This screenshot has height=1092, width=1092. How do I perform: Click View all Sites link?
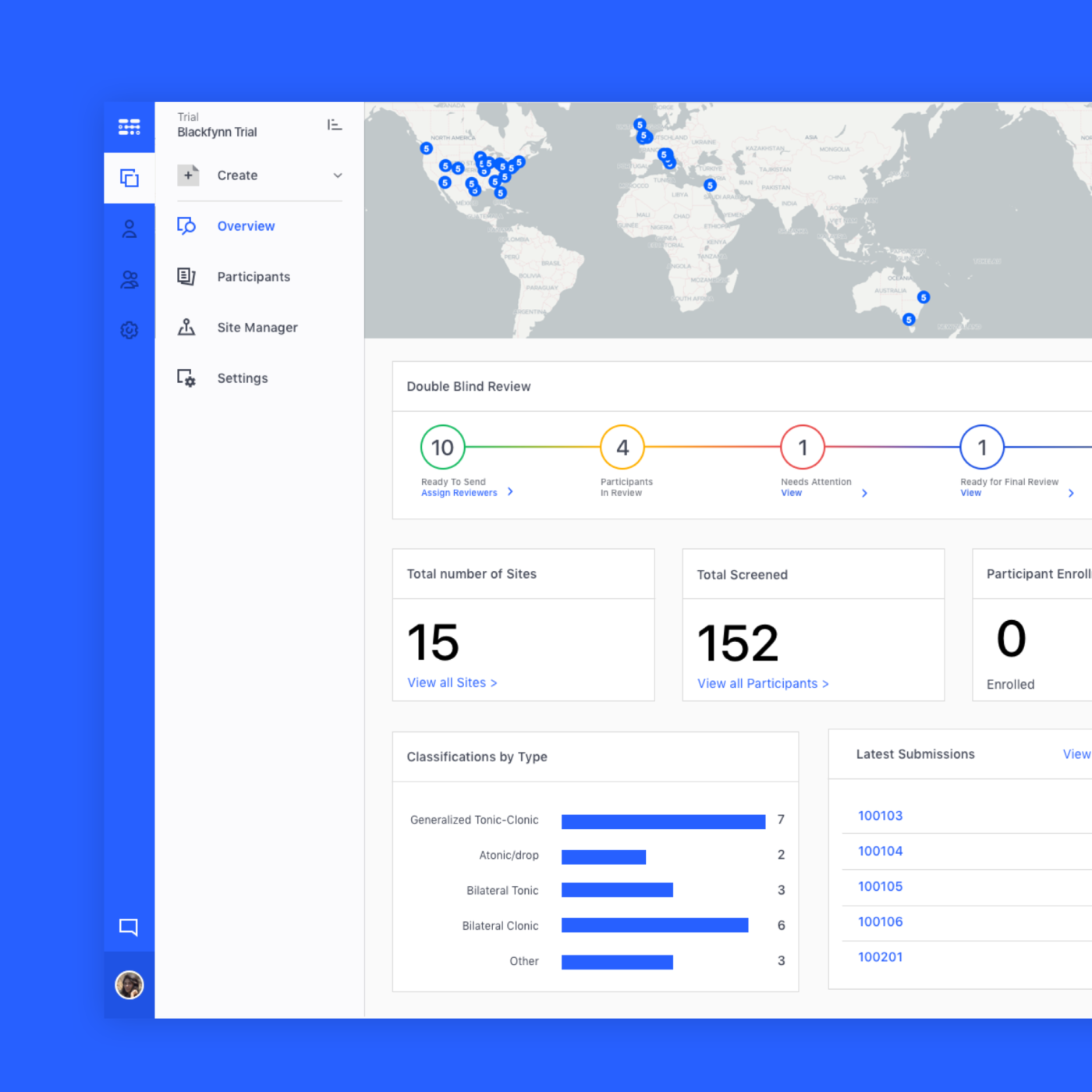click(452, 682)
